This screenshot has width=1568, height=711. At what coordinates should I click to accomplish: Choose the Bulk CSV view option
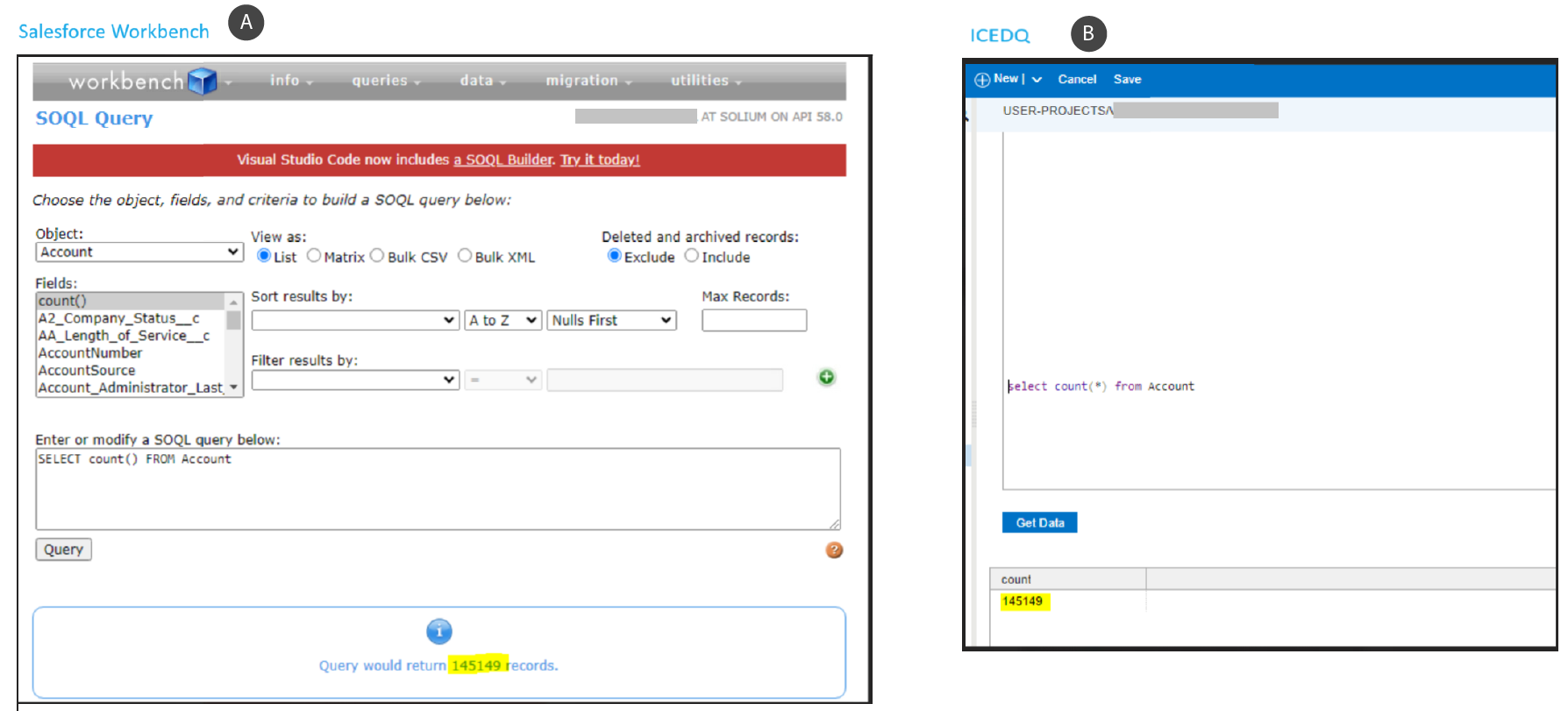(x=377, y=256)
